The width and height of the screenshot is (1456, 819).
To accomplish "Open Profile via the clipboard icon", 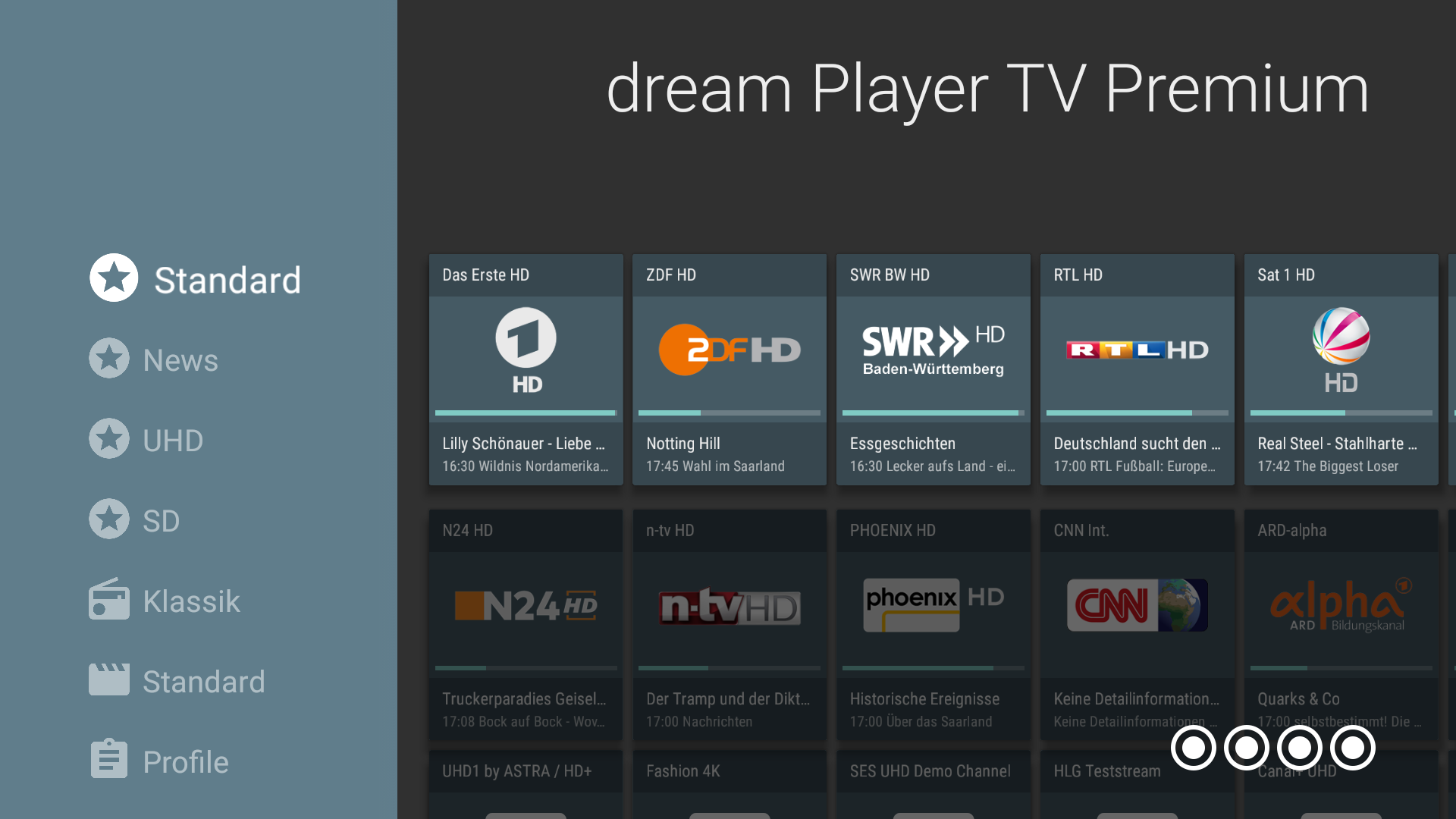I will [x=109, y=759].
